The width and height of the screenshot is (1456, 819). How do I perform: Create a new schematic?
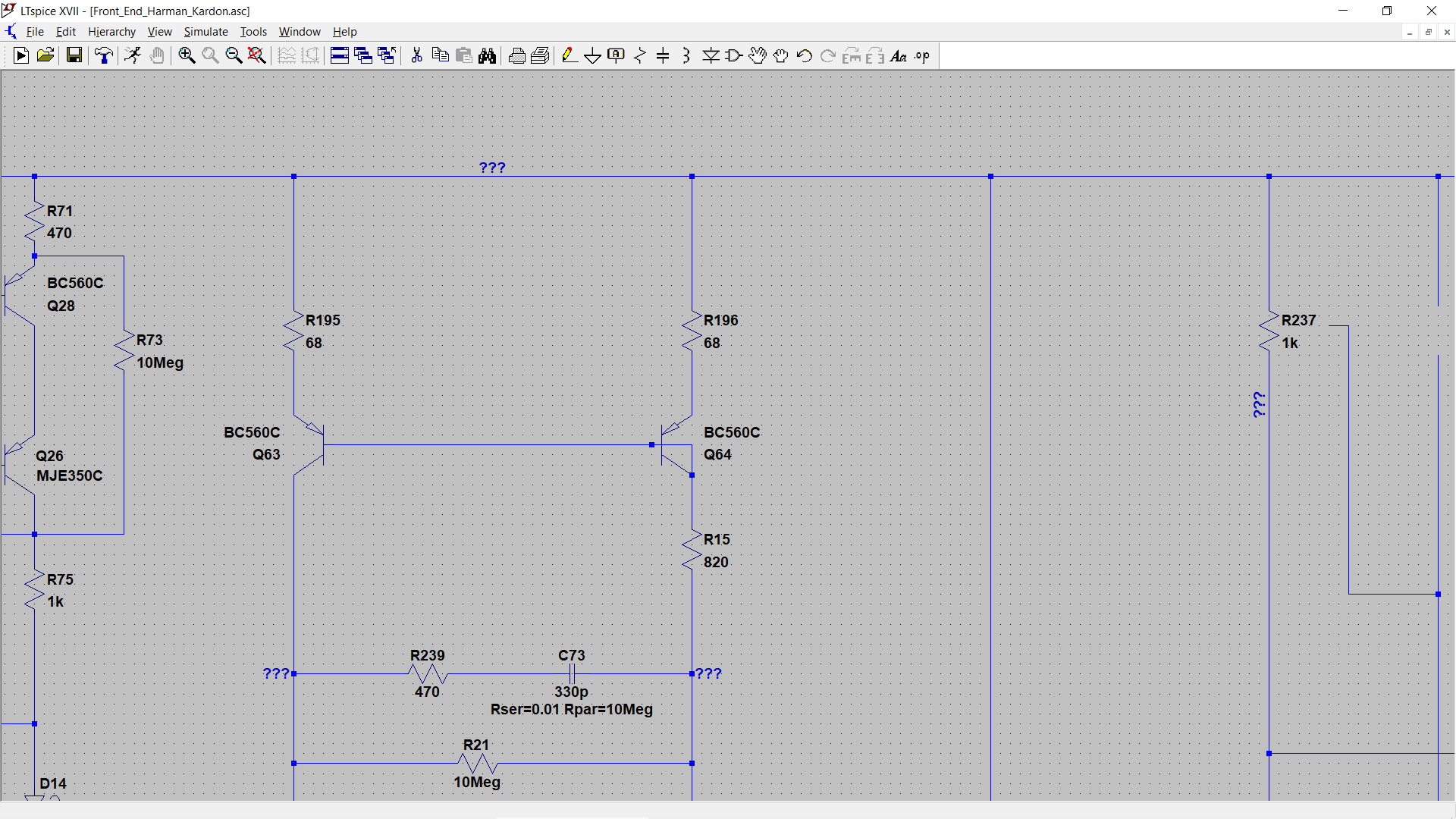click(x=21, y=55)
